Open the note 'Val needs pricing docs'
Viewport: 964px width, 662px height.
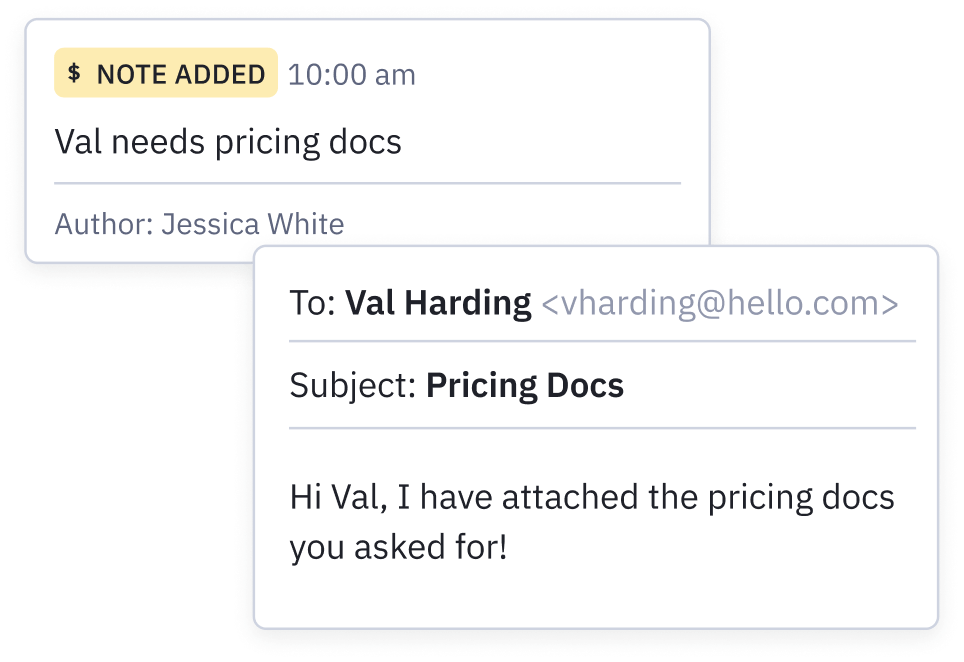pyautogui.click(x=228, y=142)
